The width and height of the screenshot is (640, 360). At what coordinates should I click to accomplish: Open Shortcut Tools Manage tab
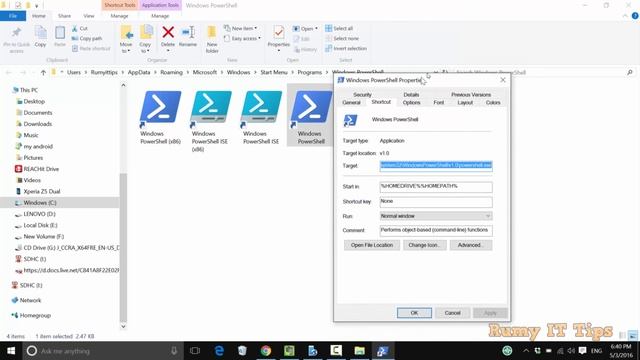pos(119,16)
